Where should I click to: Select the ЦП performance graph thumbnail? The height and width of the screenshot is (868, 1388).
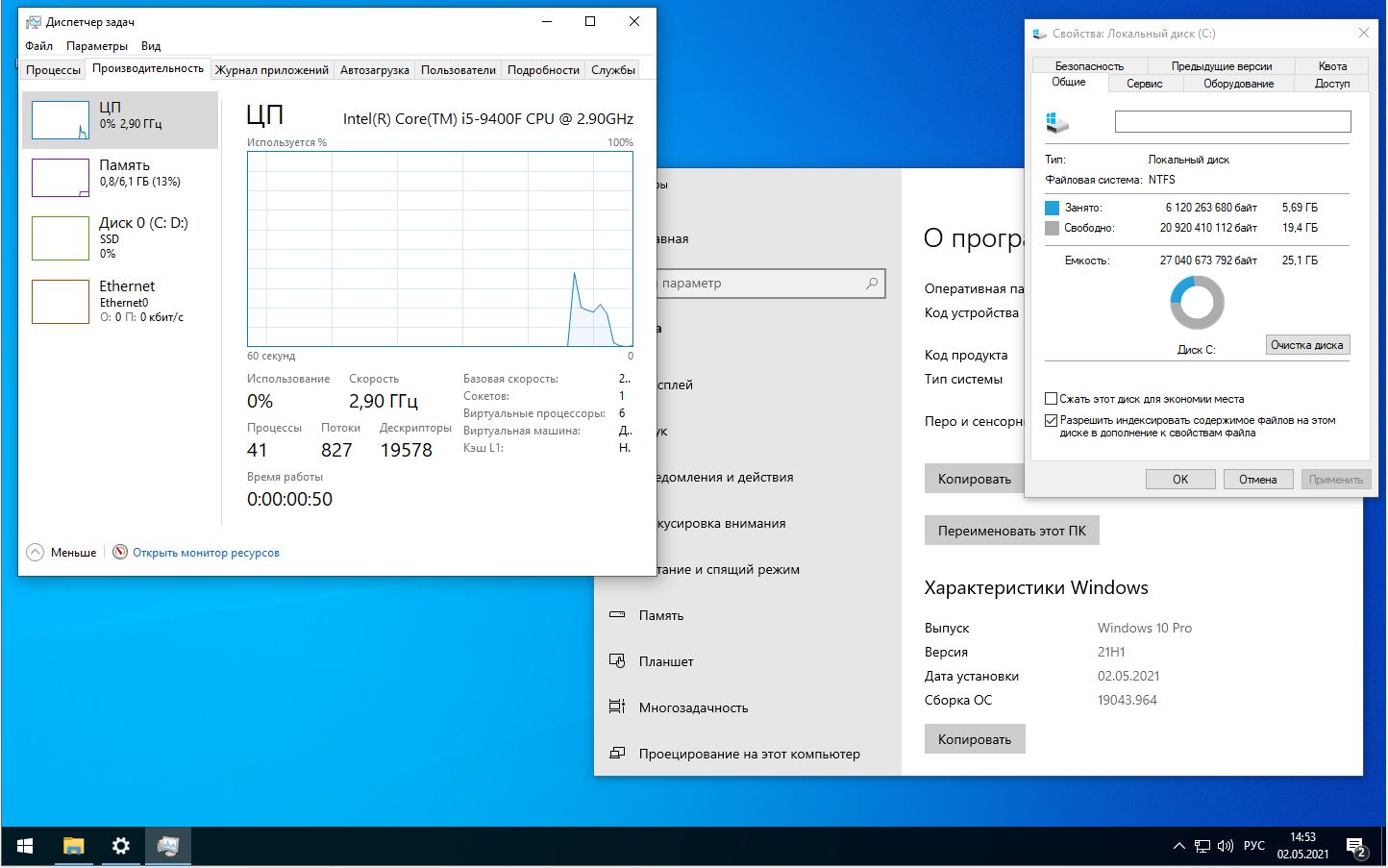(61, 120)
